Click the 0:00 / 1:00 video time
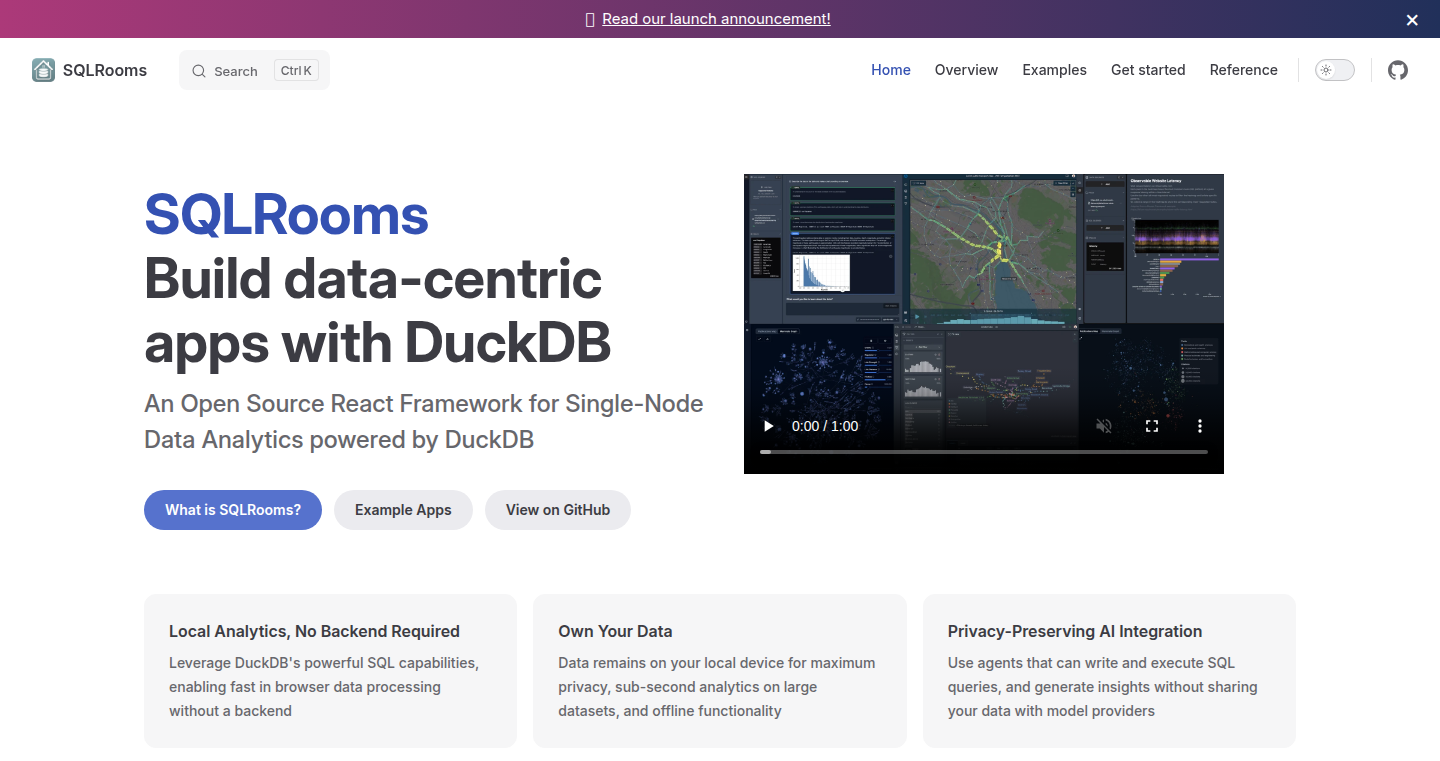 (825, 426)
